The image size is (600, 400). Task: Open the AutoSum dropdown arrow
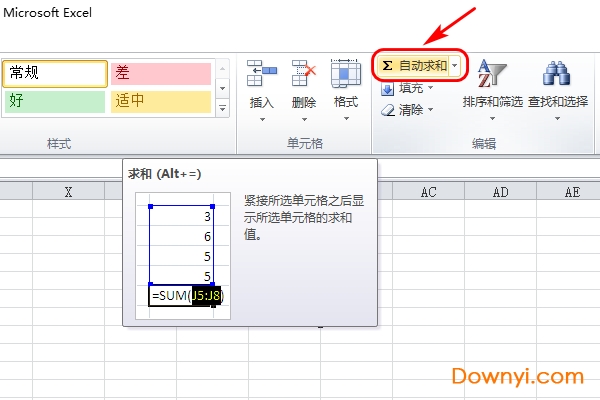click(x=456, y=66)
